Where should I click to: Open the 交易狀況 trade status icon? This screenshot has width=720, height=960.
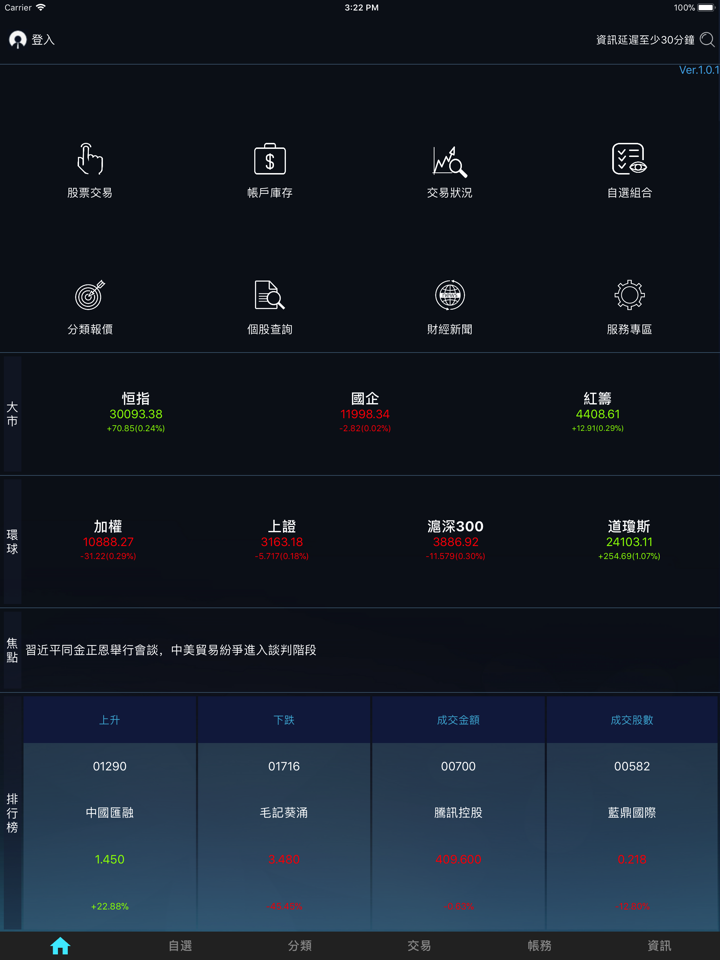click(x=449, y=160)
